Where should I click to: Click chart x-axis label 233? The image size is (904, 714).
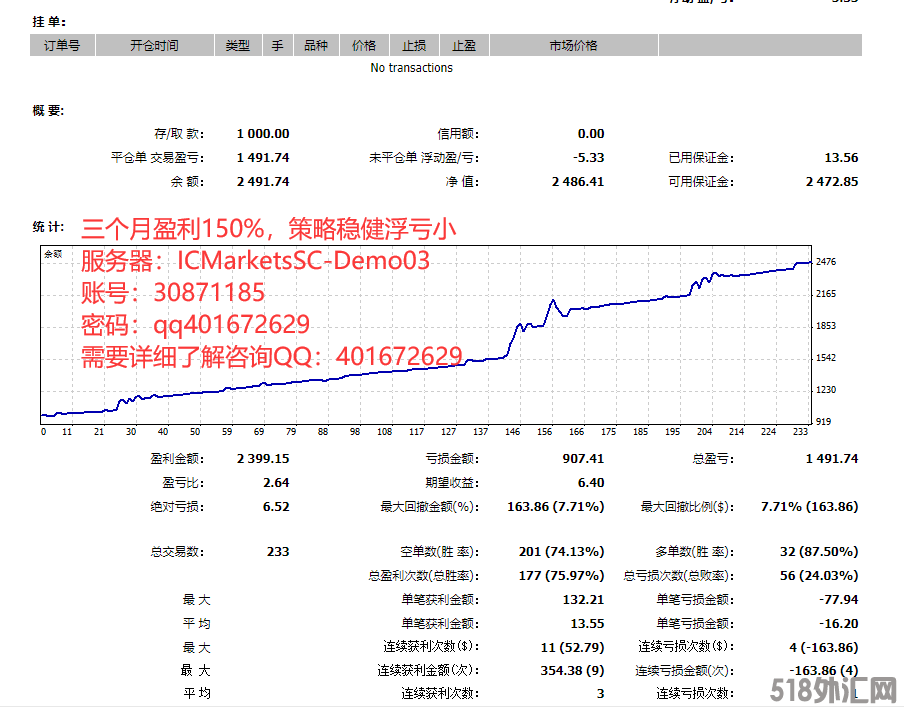(x=800, y=431)
